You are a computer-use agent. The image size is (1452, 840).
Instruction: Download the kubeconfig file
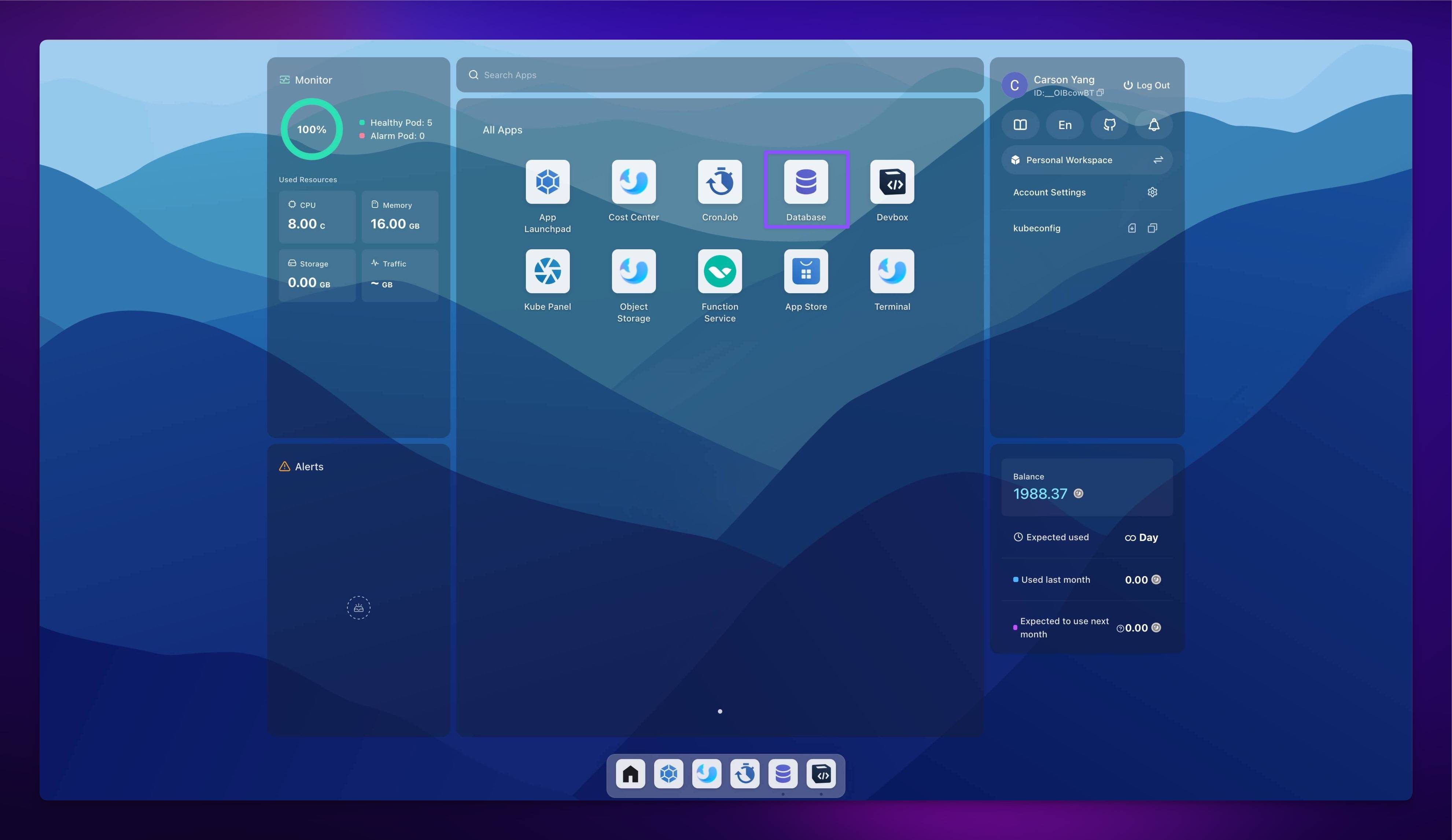(1132, 228)
